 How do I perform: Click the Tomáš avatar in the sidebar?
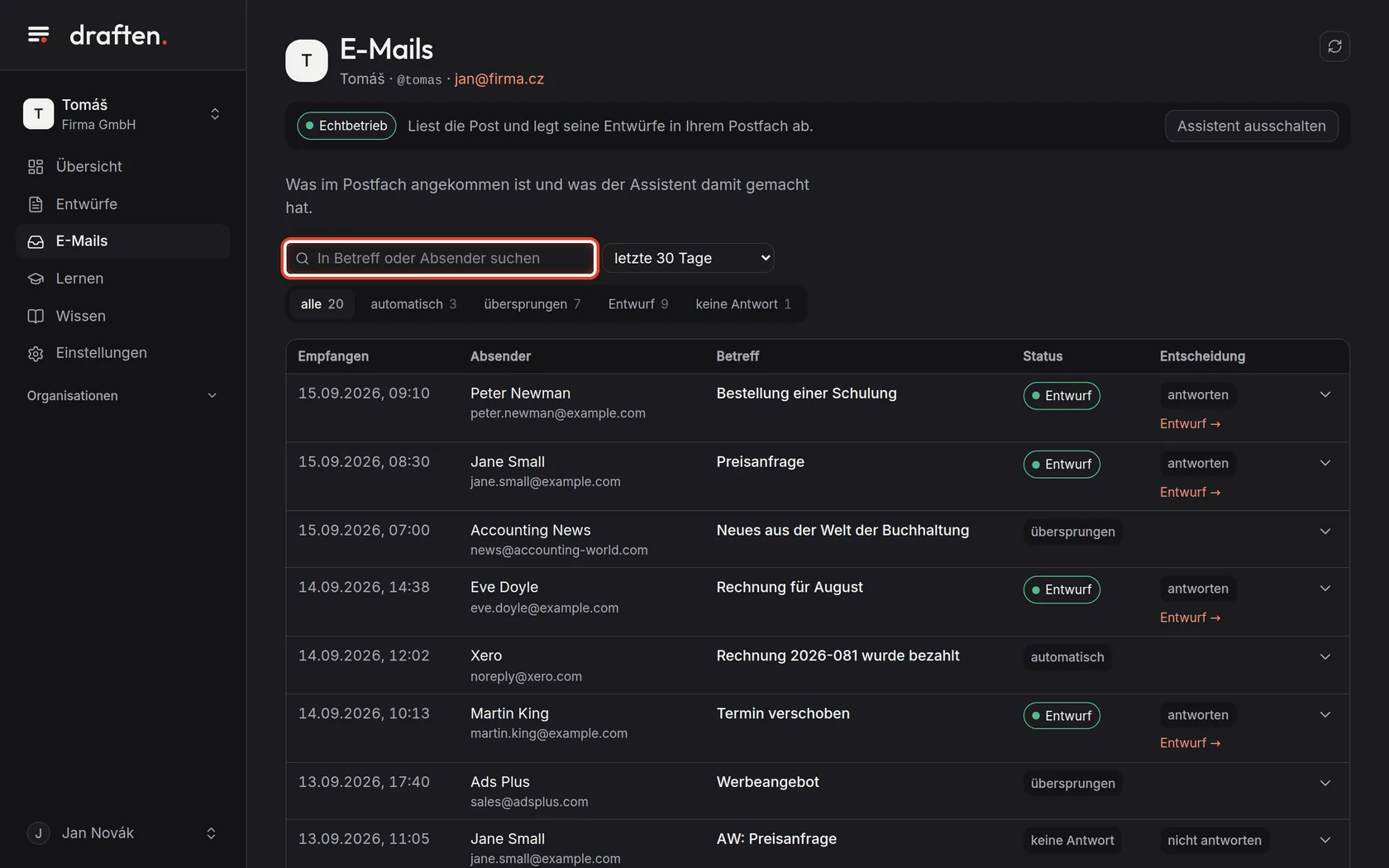point(38,114)
